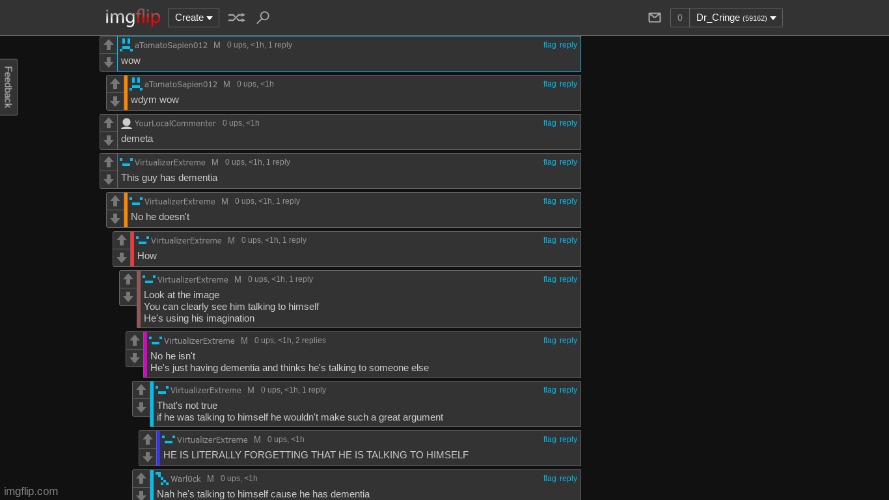
Task: Downvote "This guy has dementia" comment
Action: point(108,179)
